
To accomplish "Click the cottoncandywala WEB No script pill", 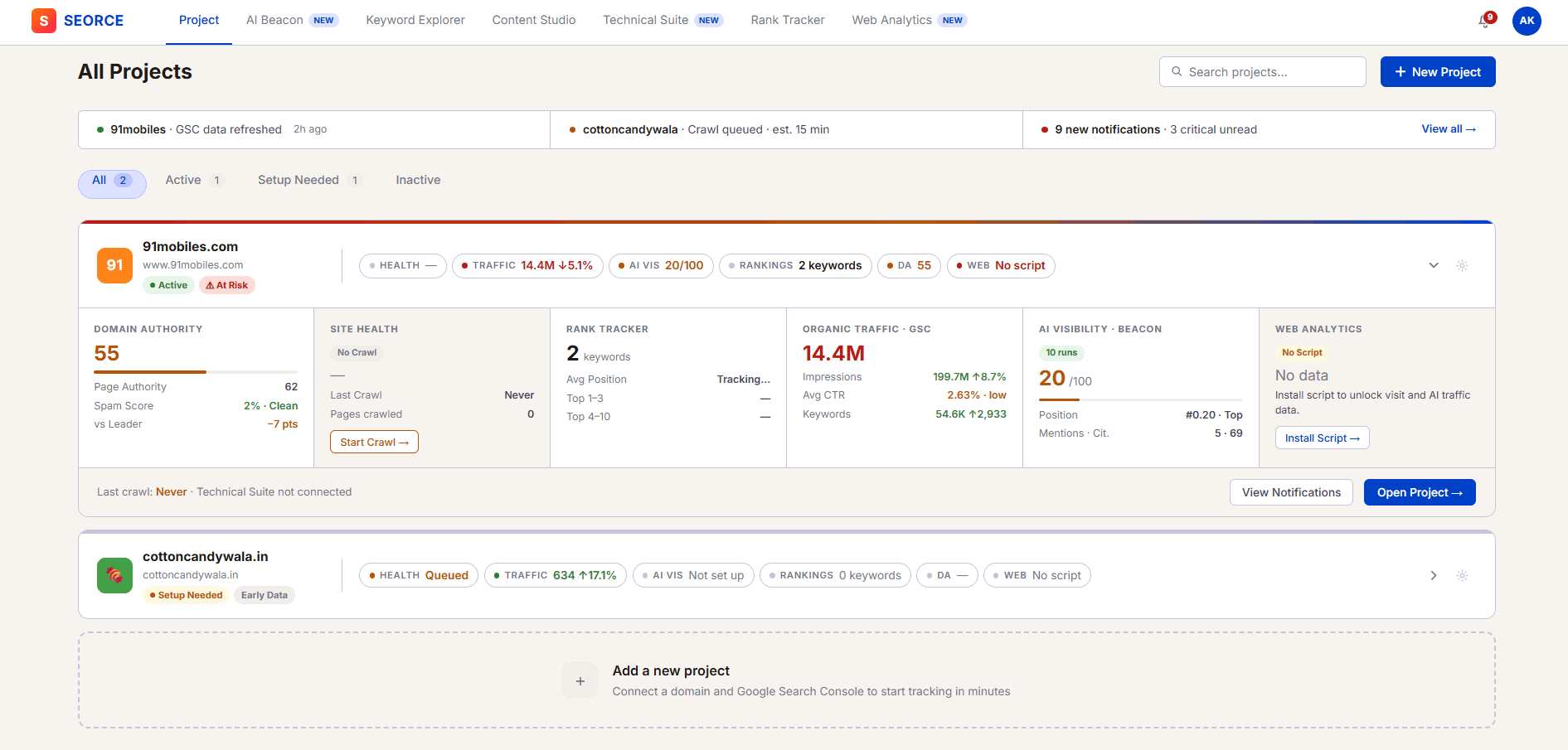I will click(1036, 575).
